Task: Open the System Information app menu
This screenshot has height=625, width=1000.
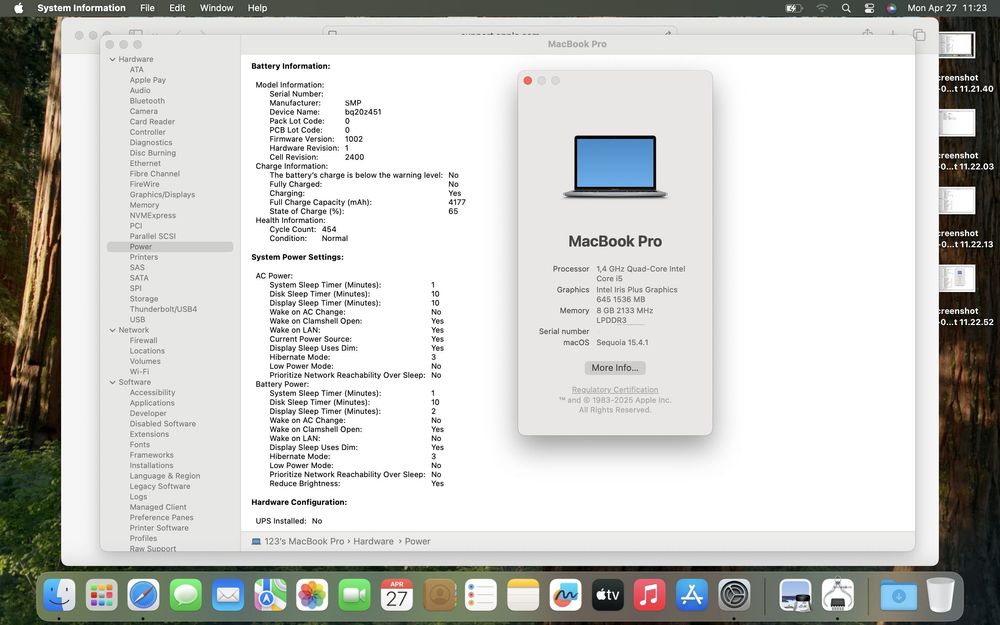Action: click(81, 8)
